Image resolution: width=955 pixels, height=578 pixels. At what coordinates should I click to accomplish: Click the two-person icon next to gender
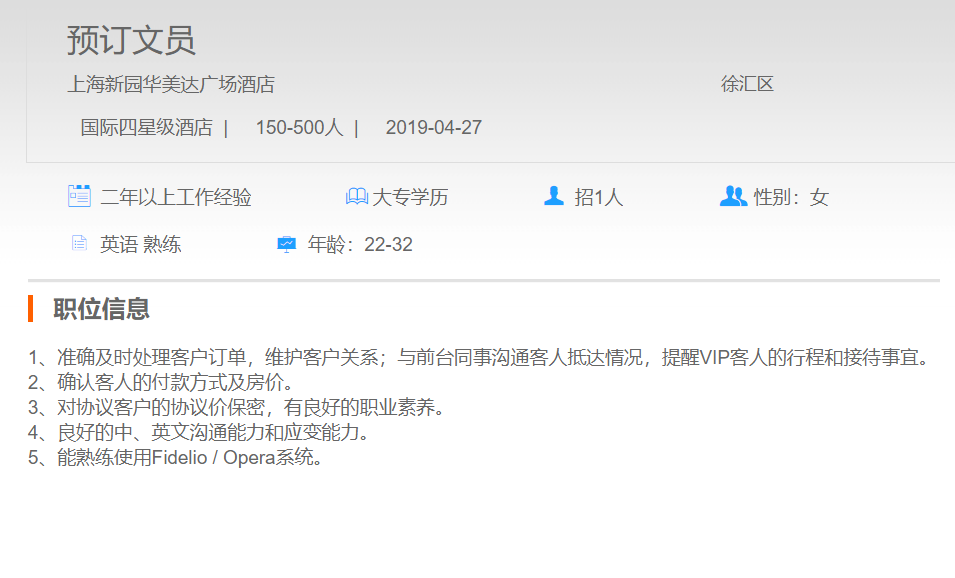coord(733,196)
